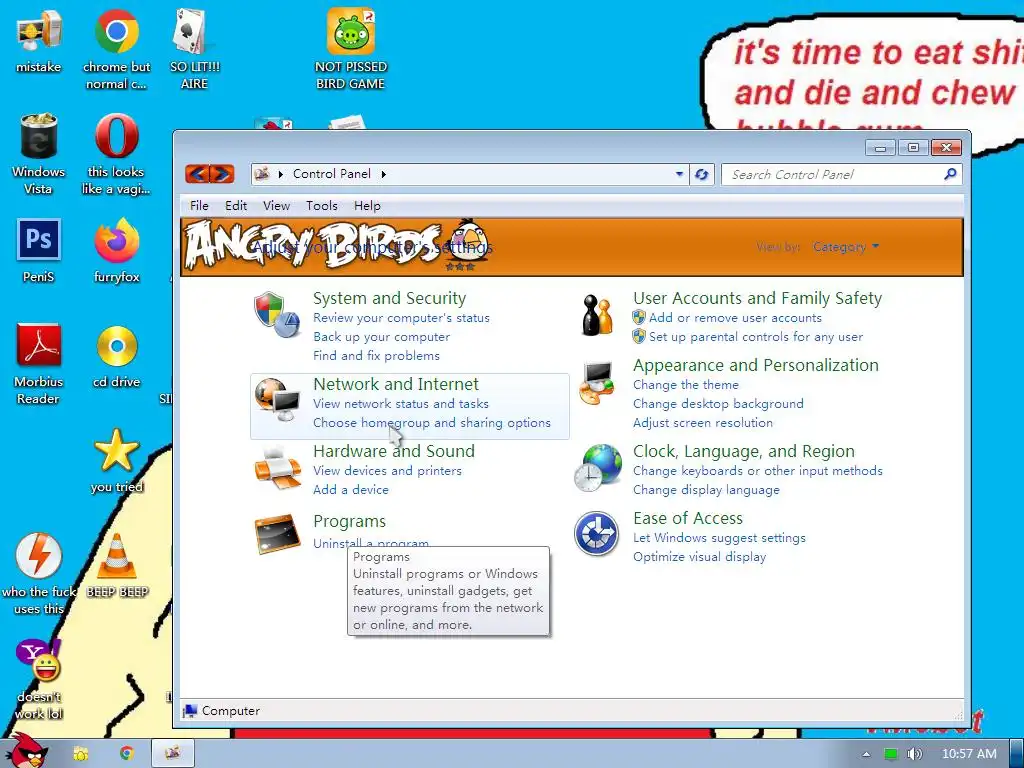Image resolution: width=1024 pixels, height=768 pixels.
Task: Click the volume speaker tray icon
Action: 914,754
